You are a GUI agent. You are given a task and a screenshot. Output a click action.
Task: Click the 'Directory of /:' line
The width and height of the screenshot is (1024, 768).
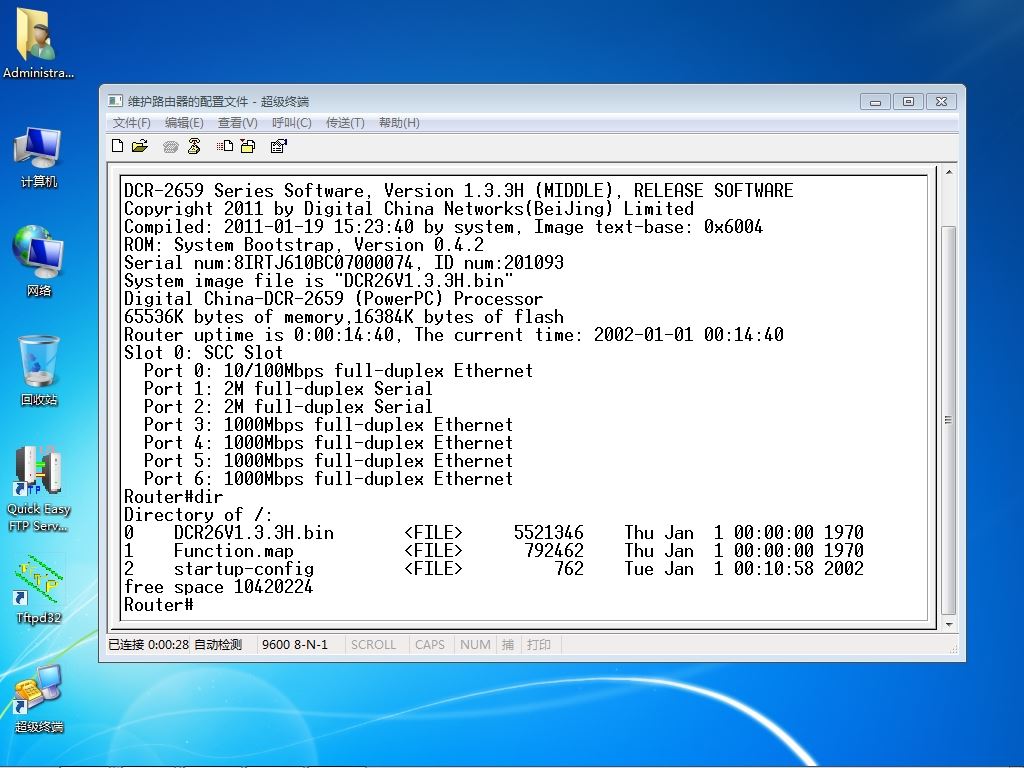click(198, 515)
